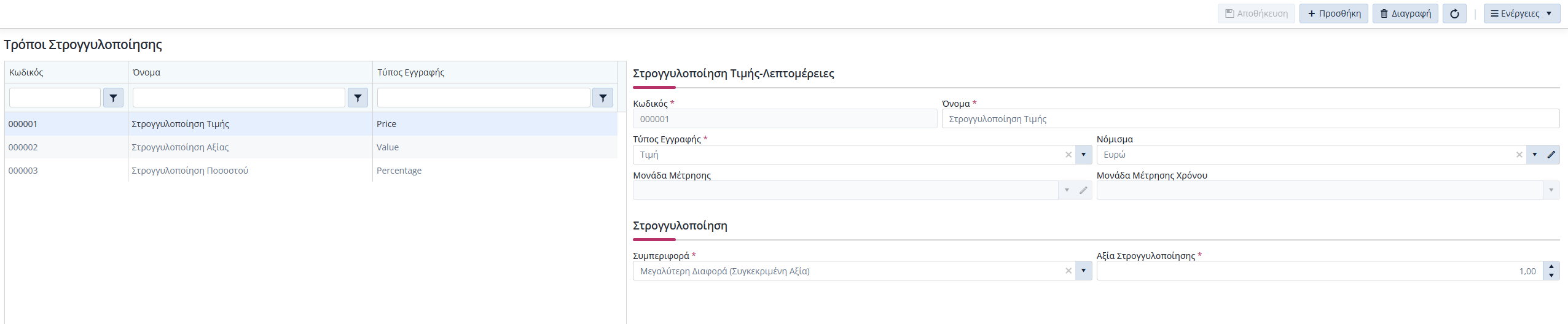This screenshot has width=1568, height=324.
Task: Expand the Μονάδα Μέτρησης dropdown
Action: tap(1067, 190)
